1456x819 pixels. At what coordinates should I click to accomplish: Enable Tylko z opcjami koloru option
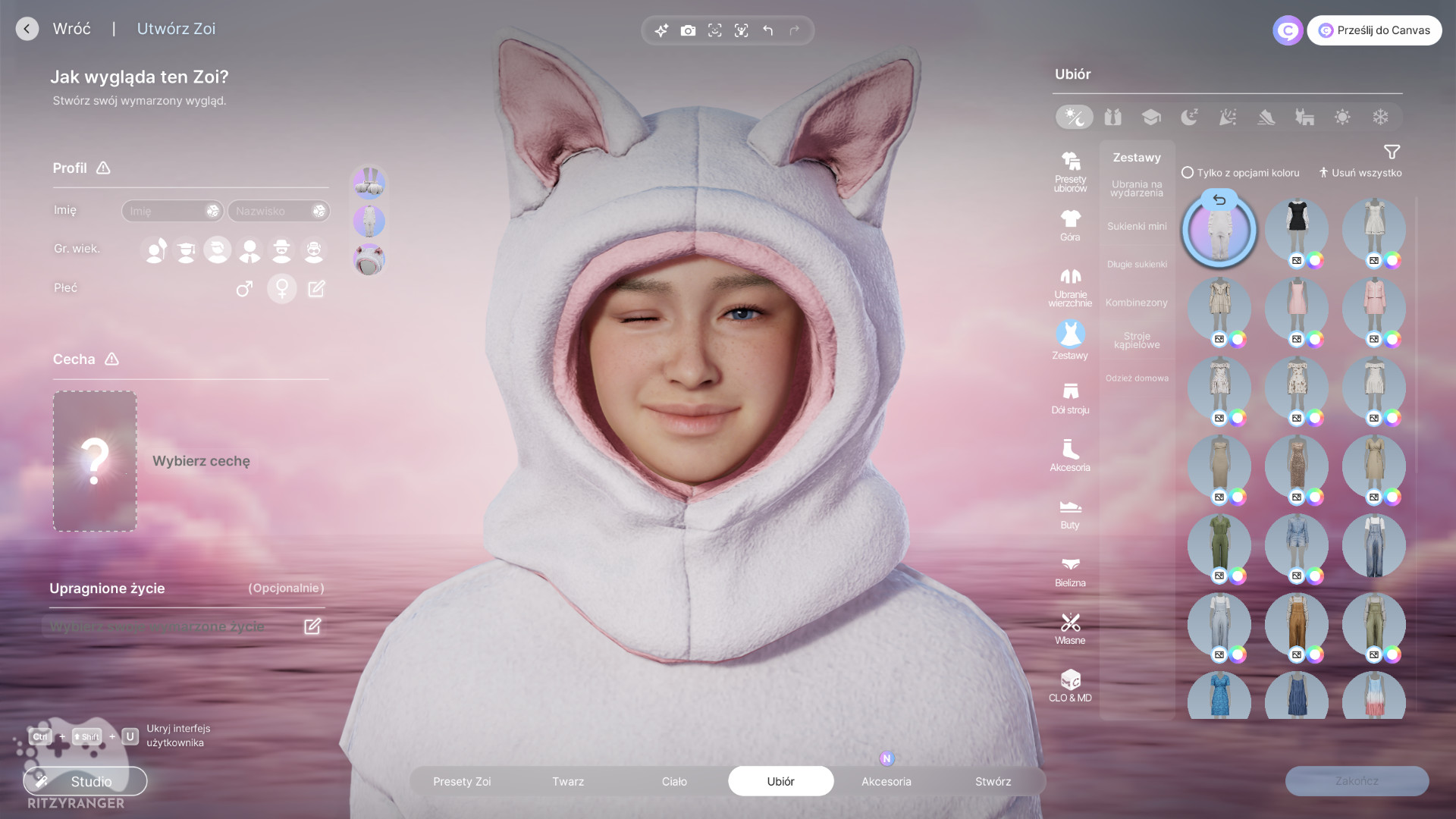[x=1188, y=173]
